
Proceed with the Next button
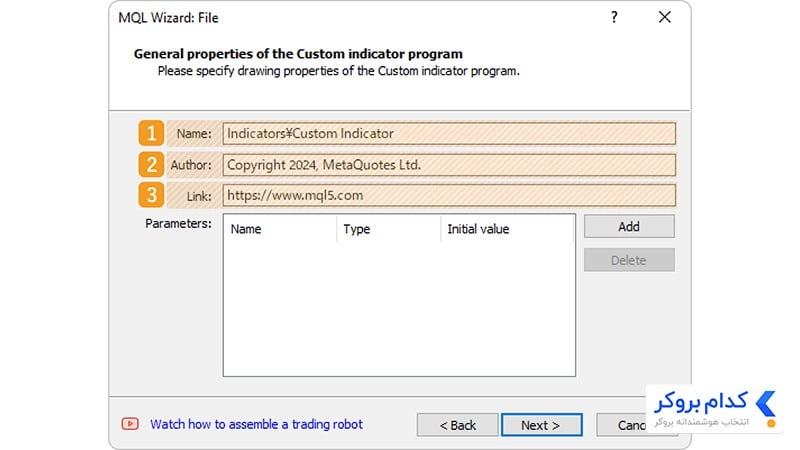point(541,425)
